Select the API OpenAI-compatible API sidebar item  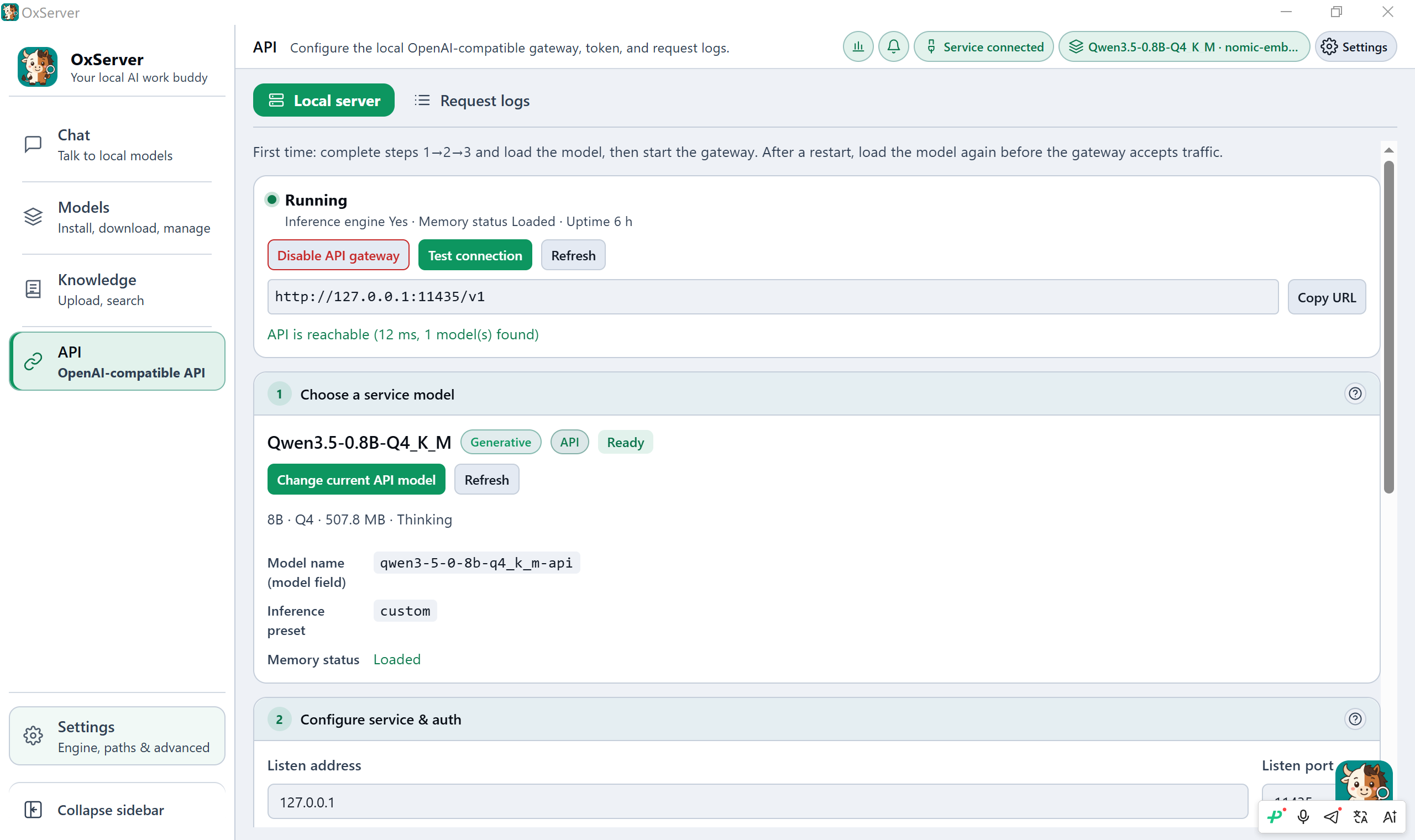[117, 362]
